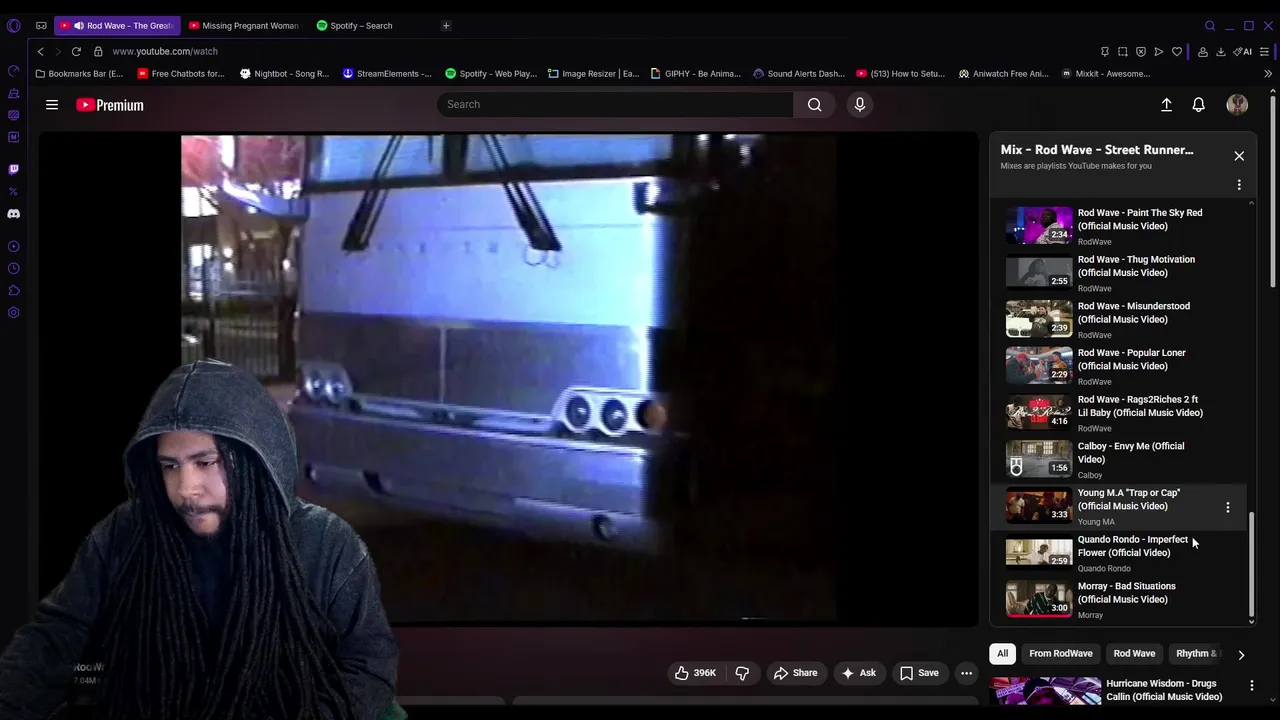Save the video to a playlist
Image resolution: width=1280 pixels, height=720 pixels.
click(919, 673)
